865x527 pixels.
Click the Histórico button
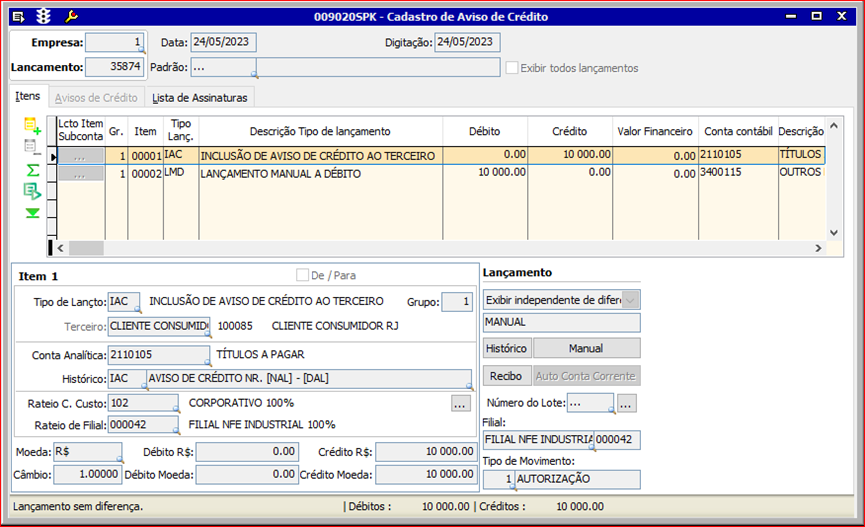[506, 348]
